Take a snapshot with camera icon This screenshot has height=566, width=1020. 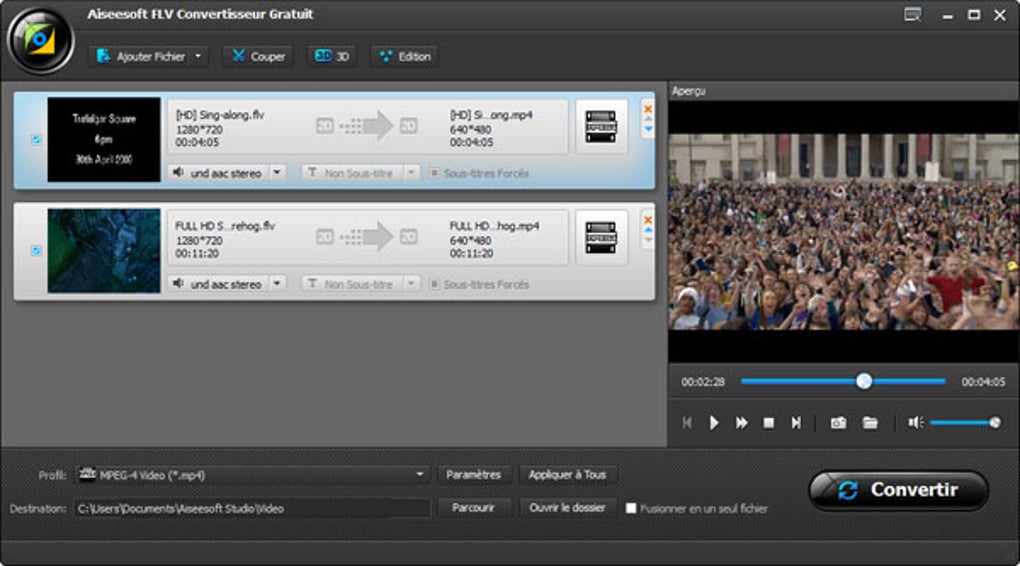click(x=839, y=423)
